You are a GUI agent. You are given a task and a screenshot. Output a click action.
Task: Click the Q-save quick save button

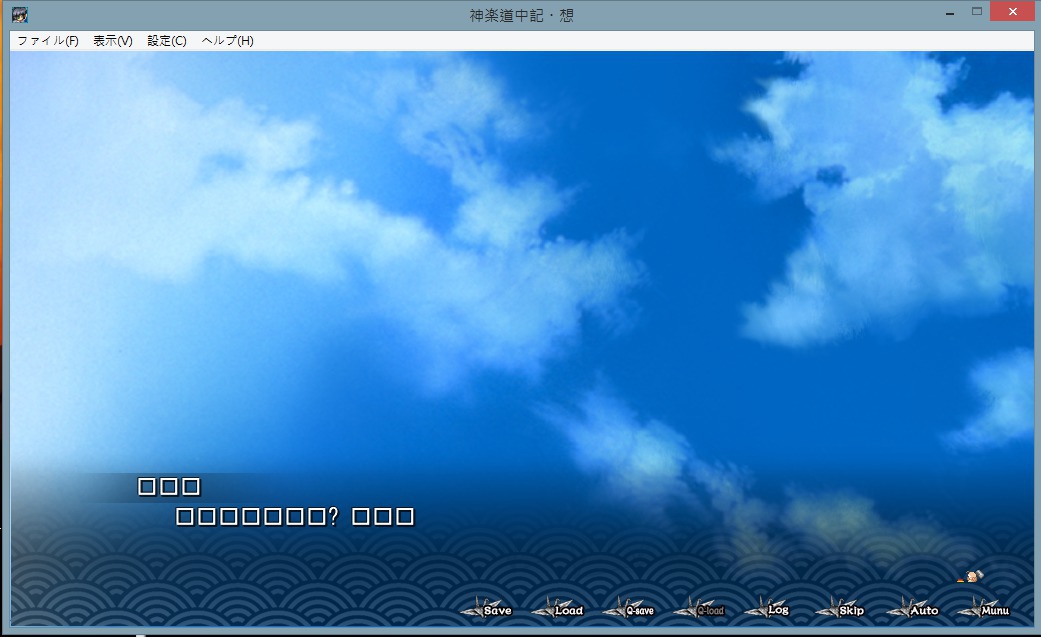(629, 608)
